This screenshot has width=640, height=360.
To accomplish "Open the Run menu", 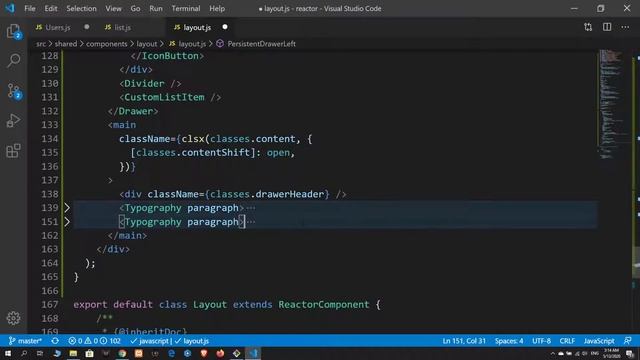I will [x=156, y=8].
